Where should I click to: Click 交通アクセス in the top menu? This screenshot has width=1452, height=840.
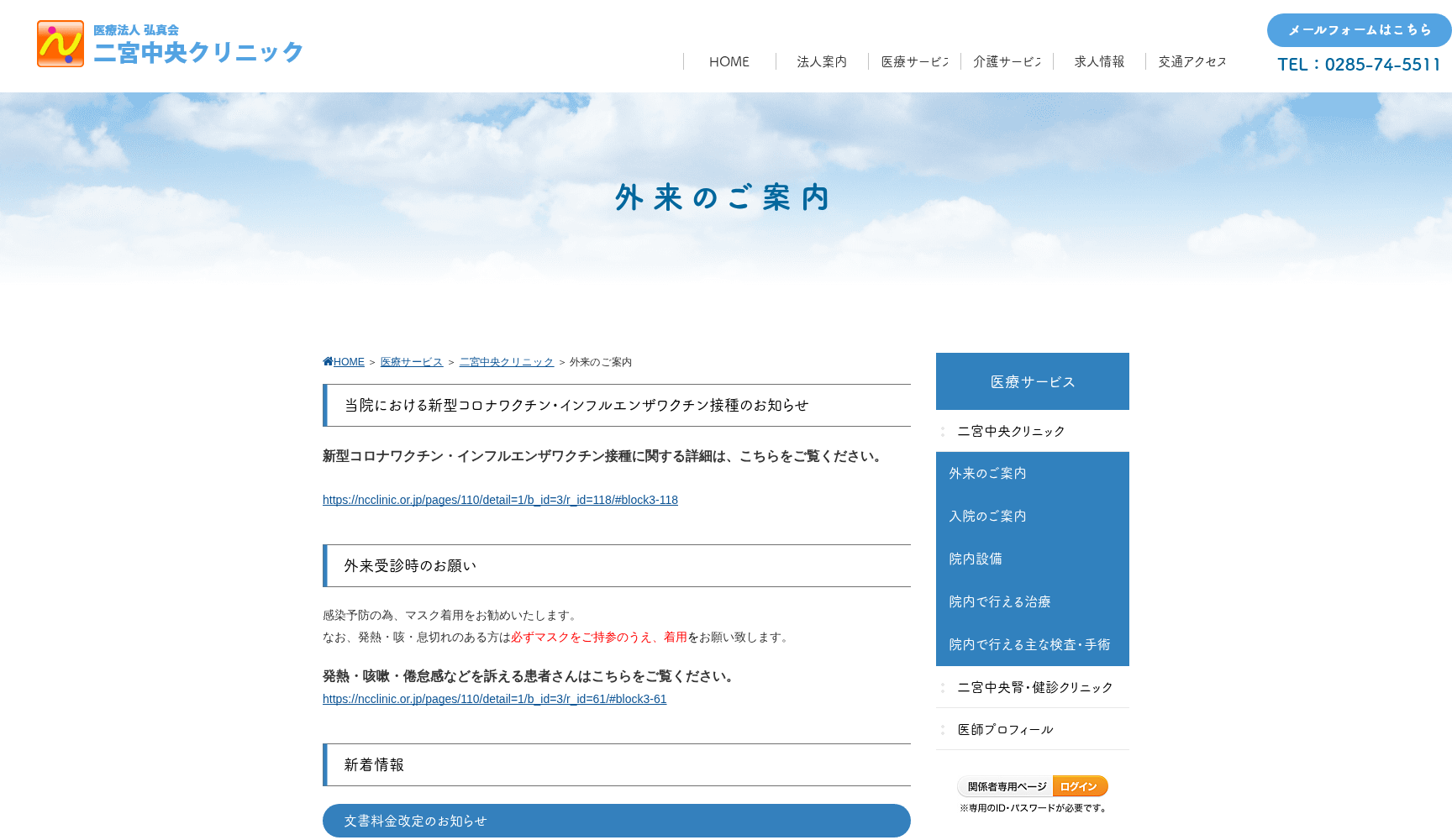[x=1191, y=61]
